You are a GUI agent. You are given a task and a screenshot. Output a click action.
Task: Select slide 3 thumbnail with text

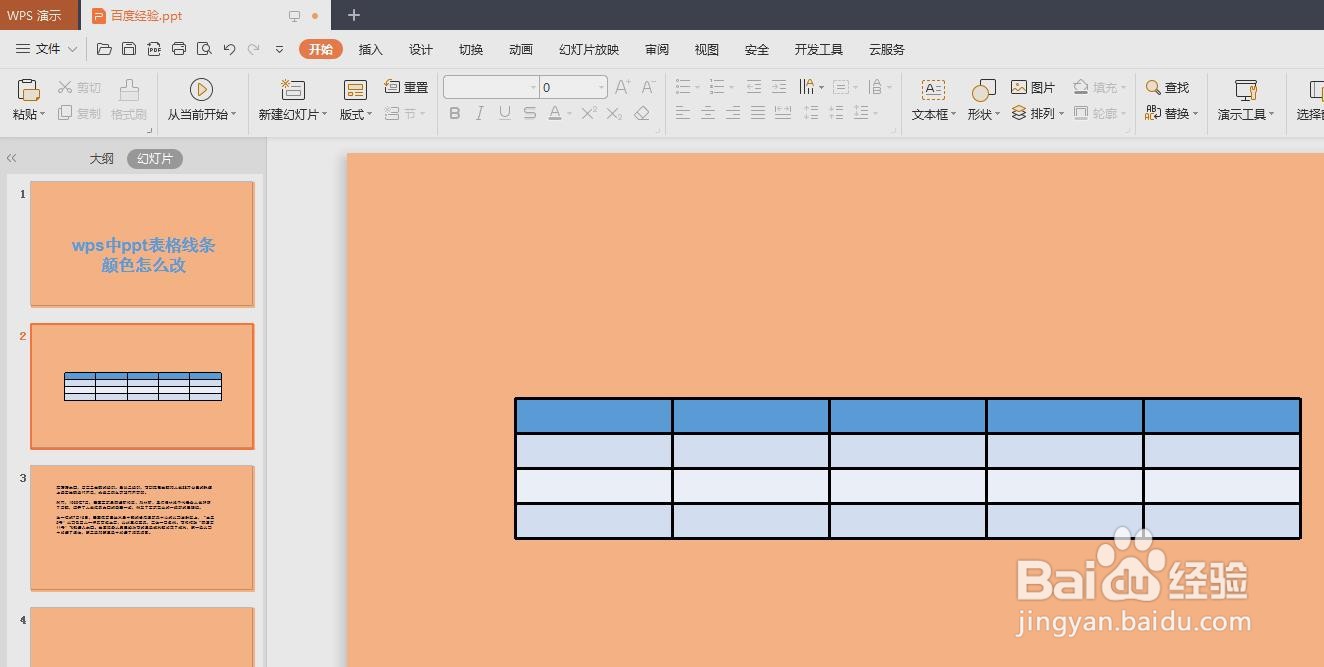point(142,528)
